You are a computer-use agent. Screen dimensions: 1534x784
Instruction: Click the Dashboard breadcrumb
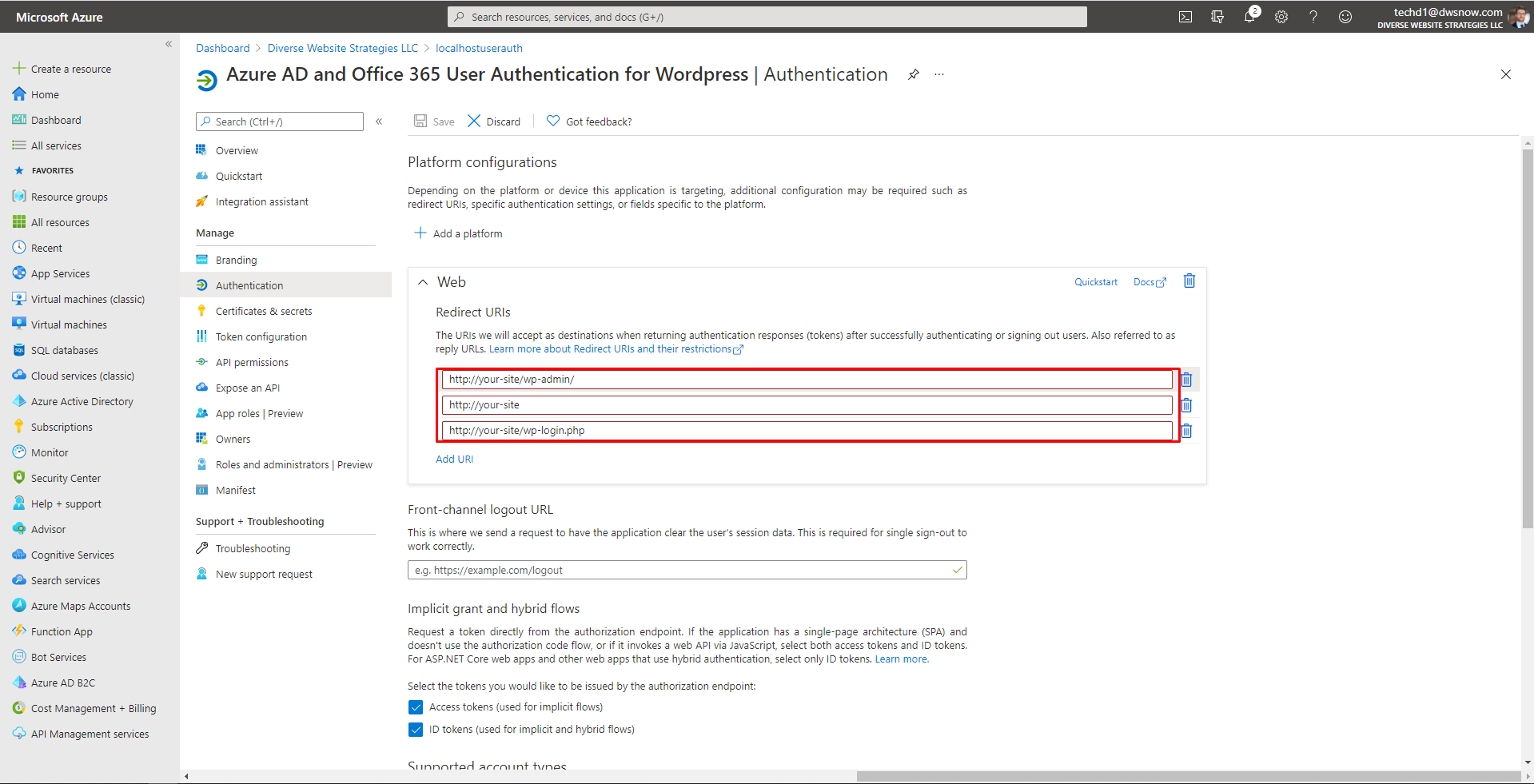223,48
